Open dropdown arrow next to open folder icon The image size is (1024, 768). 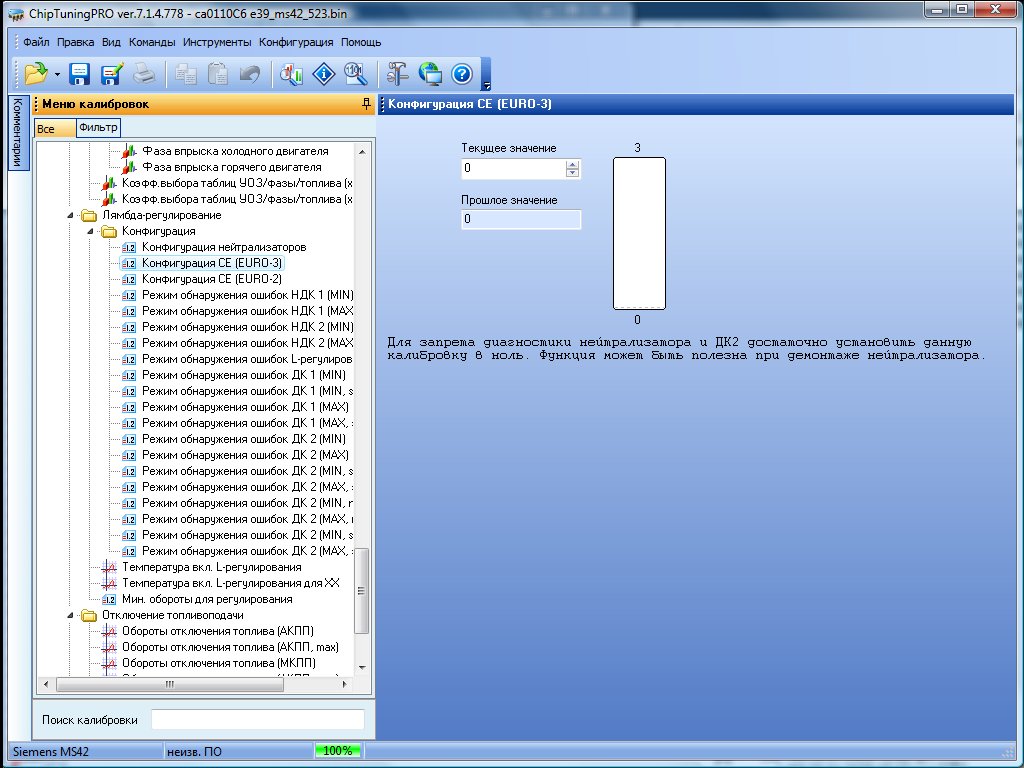tap(58, 74)
